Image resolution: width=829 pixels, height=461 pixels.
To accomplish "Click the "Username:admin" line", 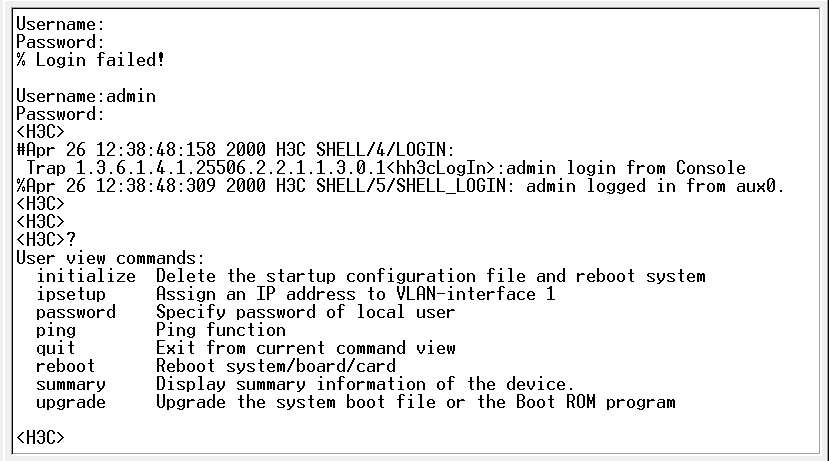I will (x=86, y=96).
